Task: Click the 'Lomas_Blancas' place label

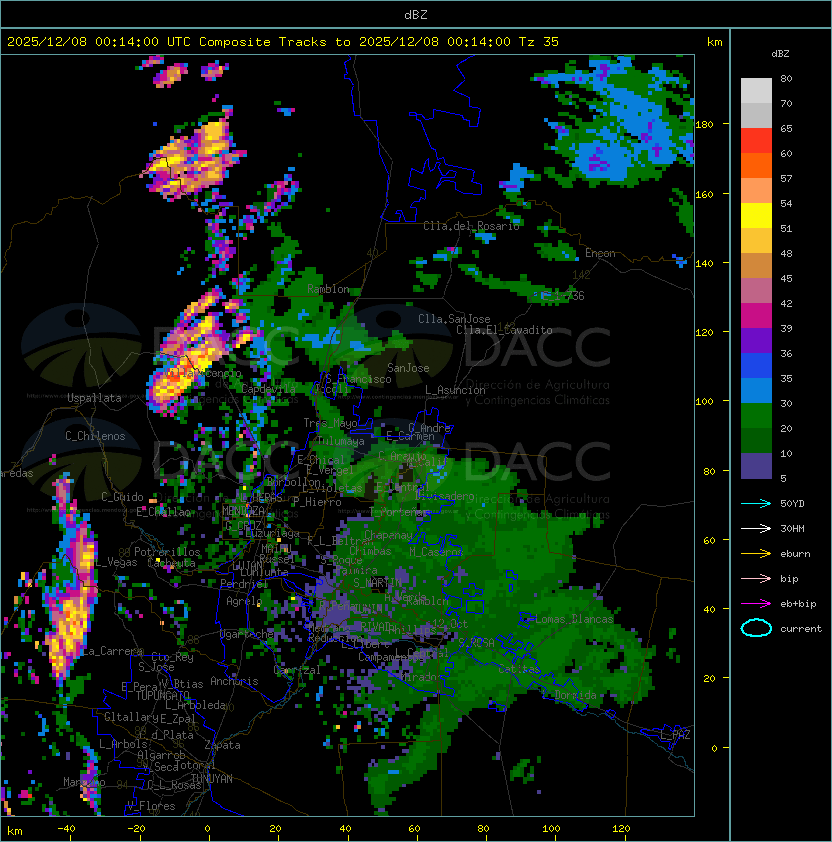Action: click(574, 619)
